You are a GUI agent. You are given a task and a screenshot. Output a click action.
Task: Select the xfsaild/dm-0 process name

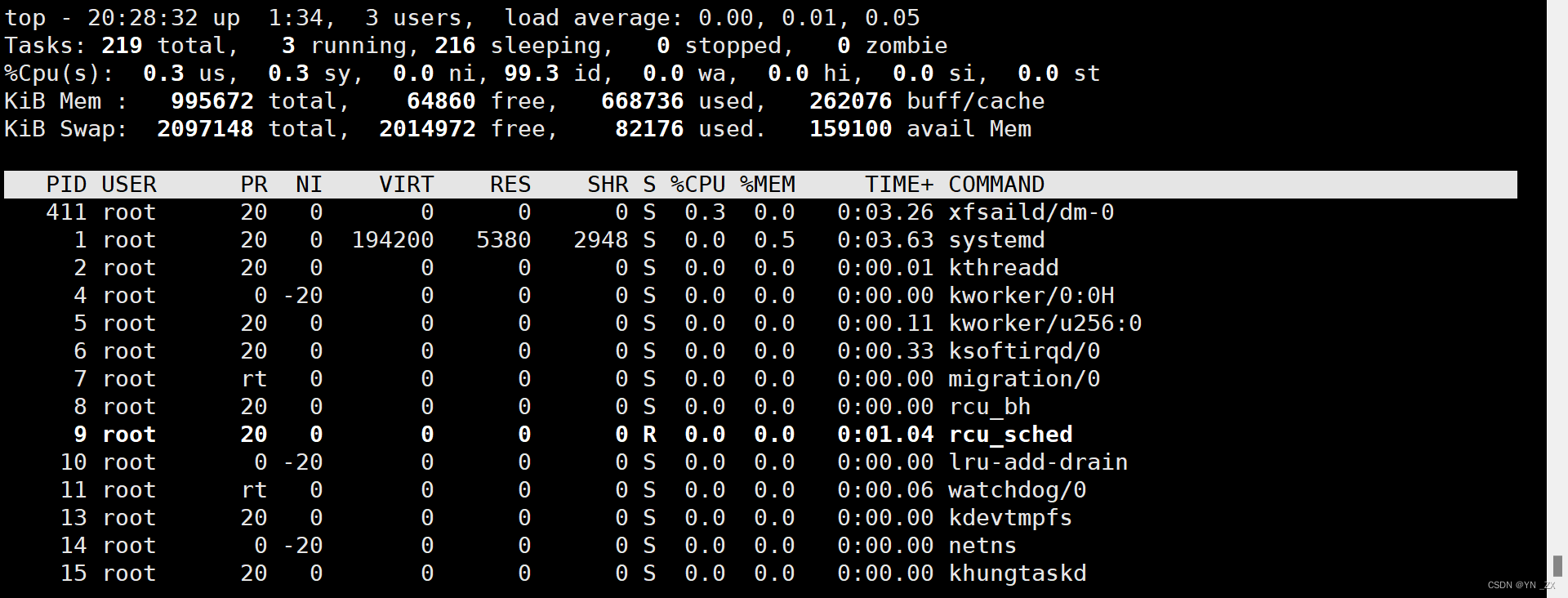[1031, 212]
